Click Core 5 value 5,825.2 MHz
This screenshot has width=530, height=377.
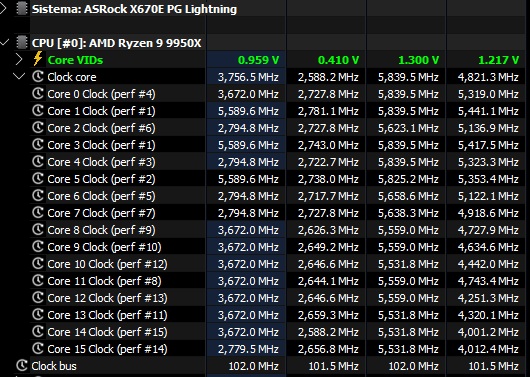(408, 179)
